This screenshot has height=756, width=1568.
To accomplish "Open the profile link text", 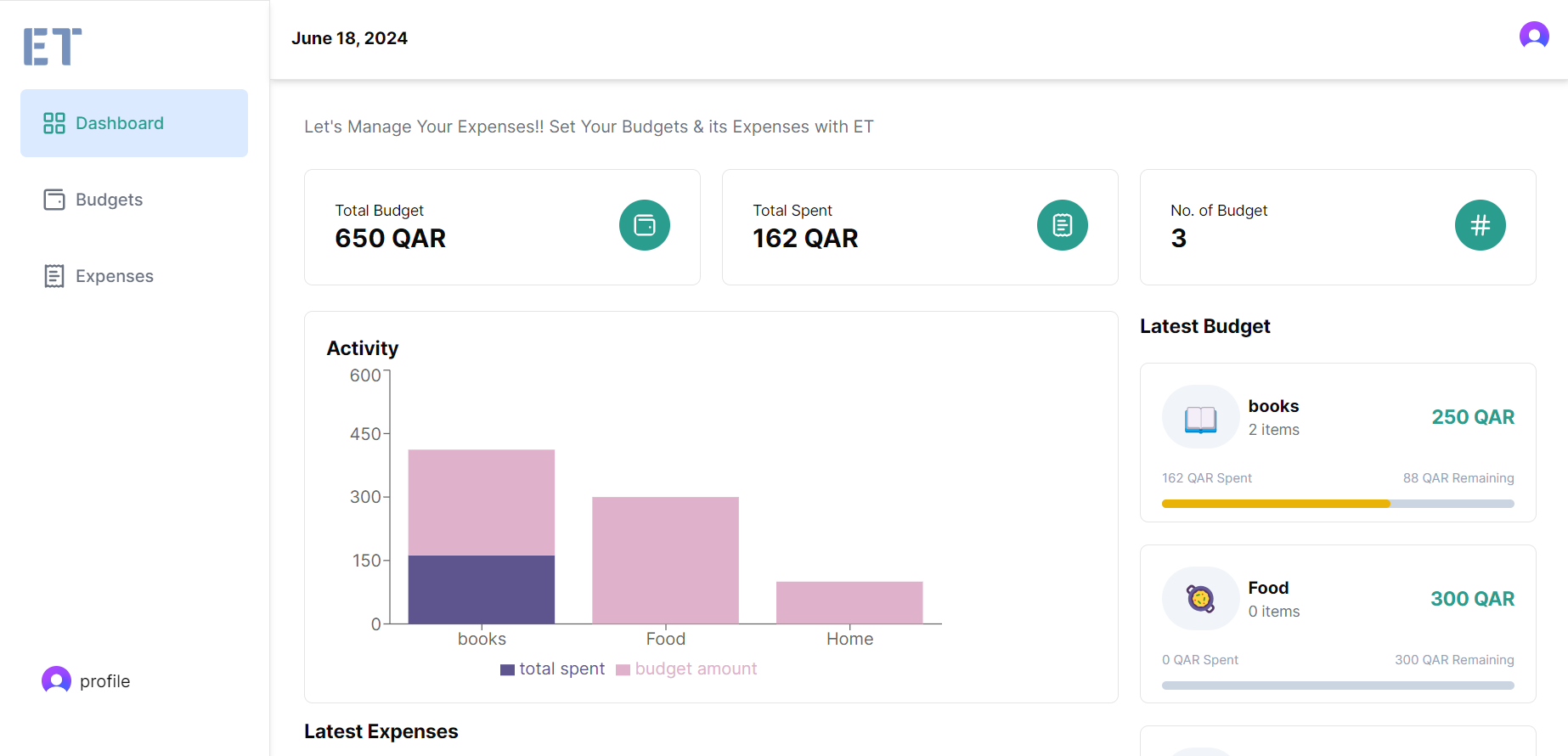I will click(104, 681).
